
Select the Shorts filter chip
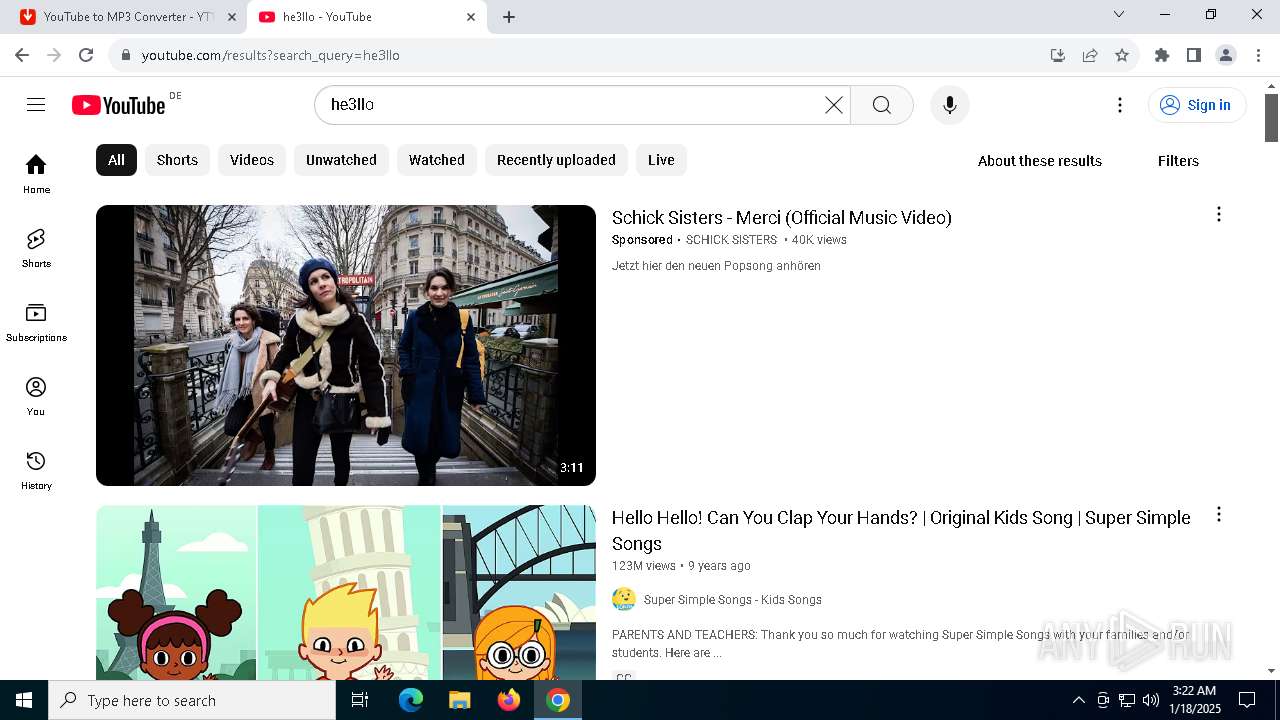pos(177,160)
